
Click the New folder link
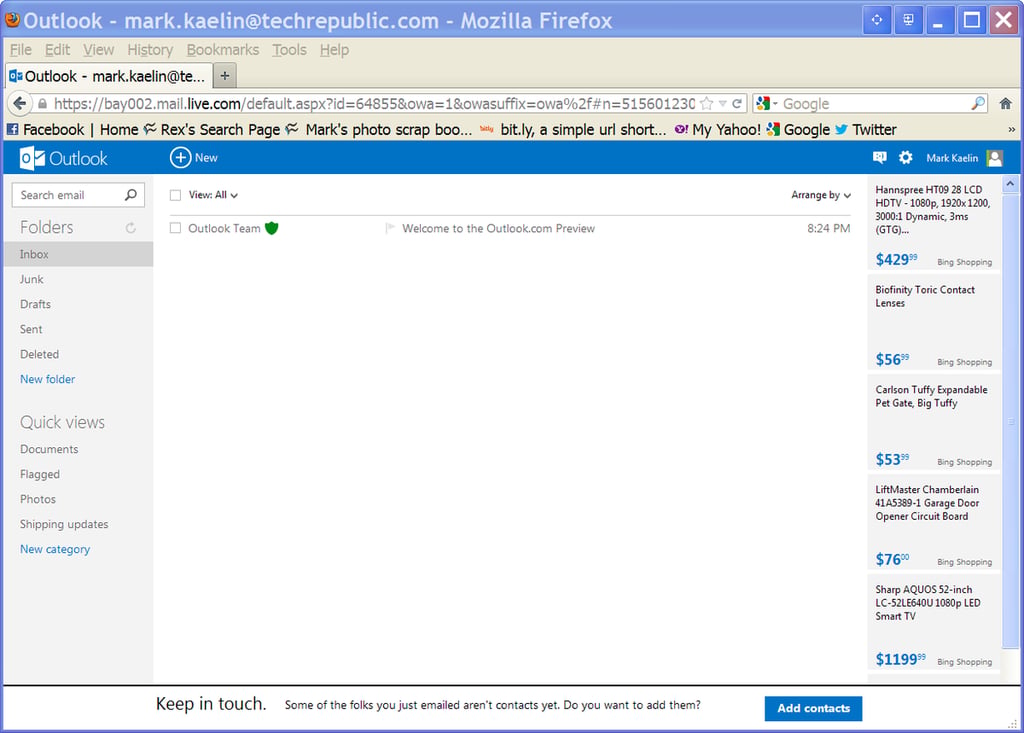[x=47, y=379]
